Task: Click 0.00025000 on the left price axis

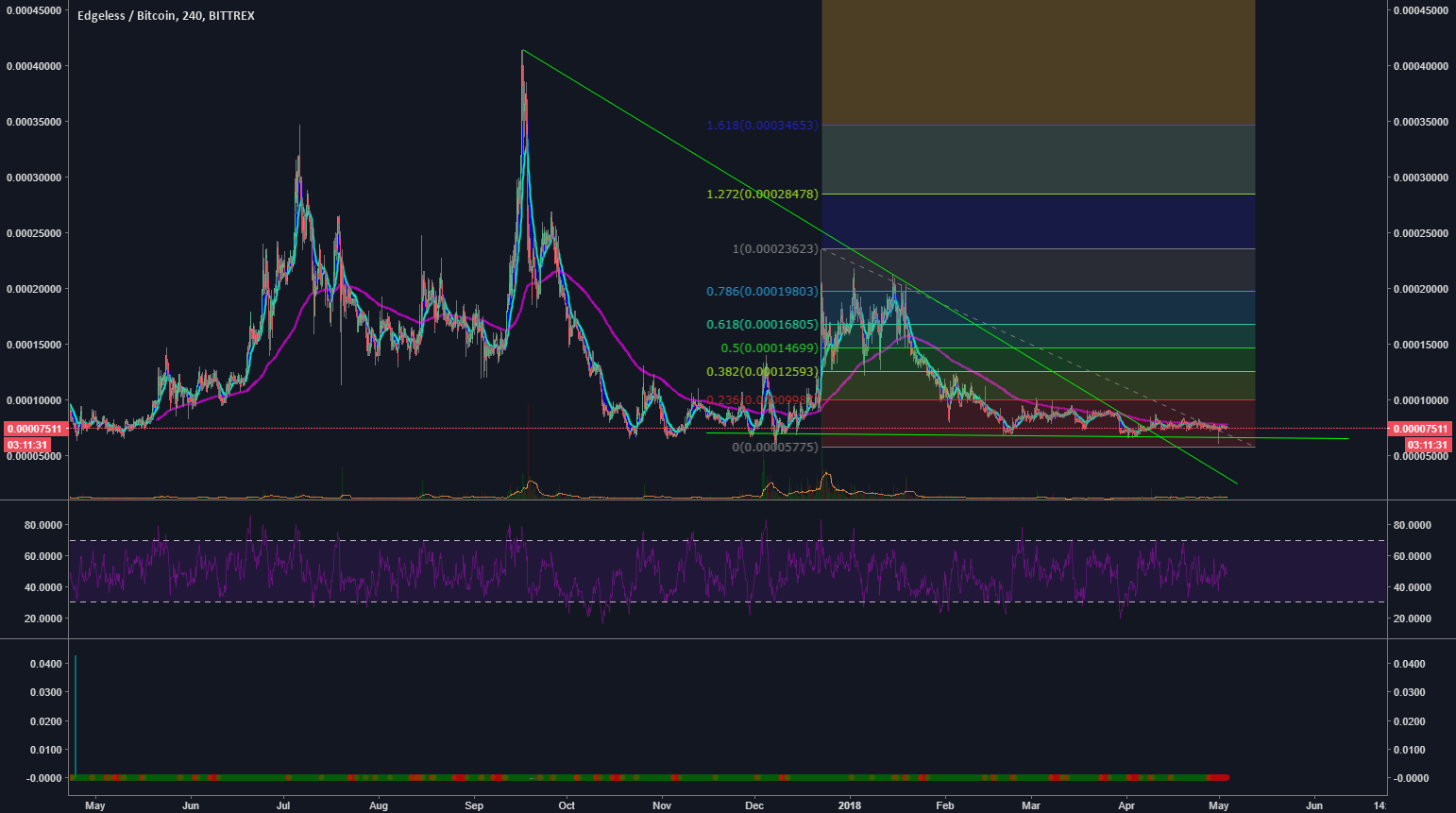Action: point(34,233)
